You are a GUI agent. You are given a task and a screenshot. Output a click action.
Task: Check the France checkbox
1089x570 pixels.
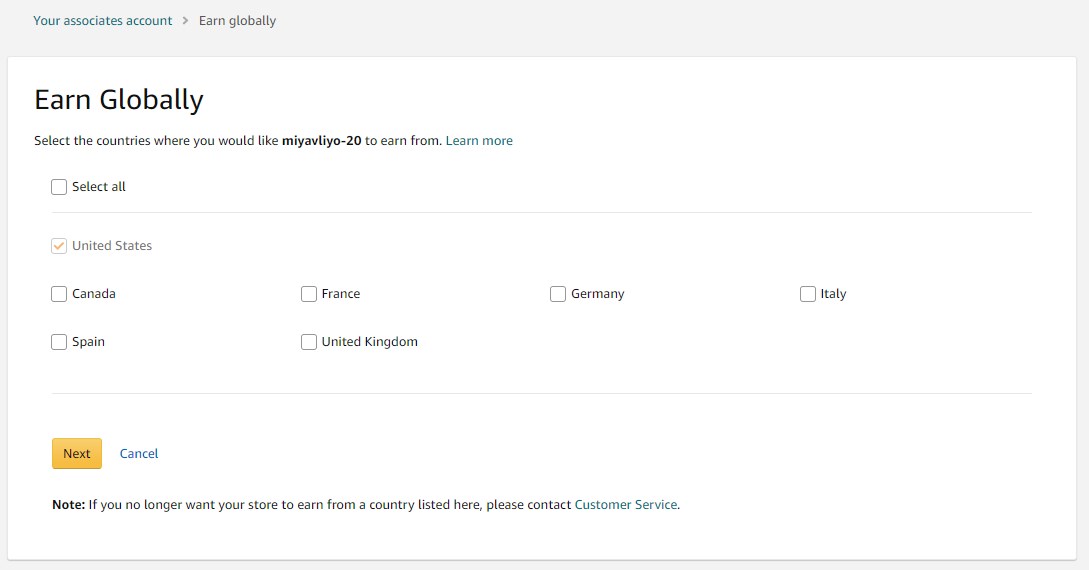(x=308, y=294)
